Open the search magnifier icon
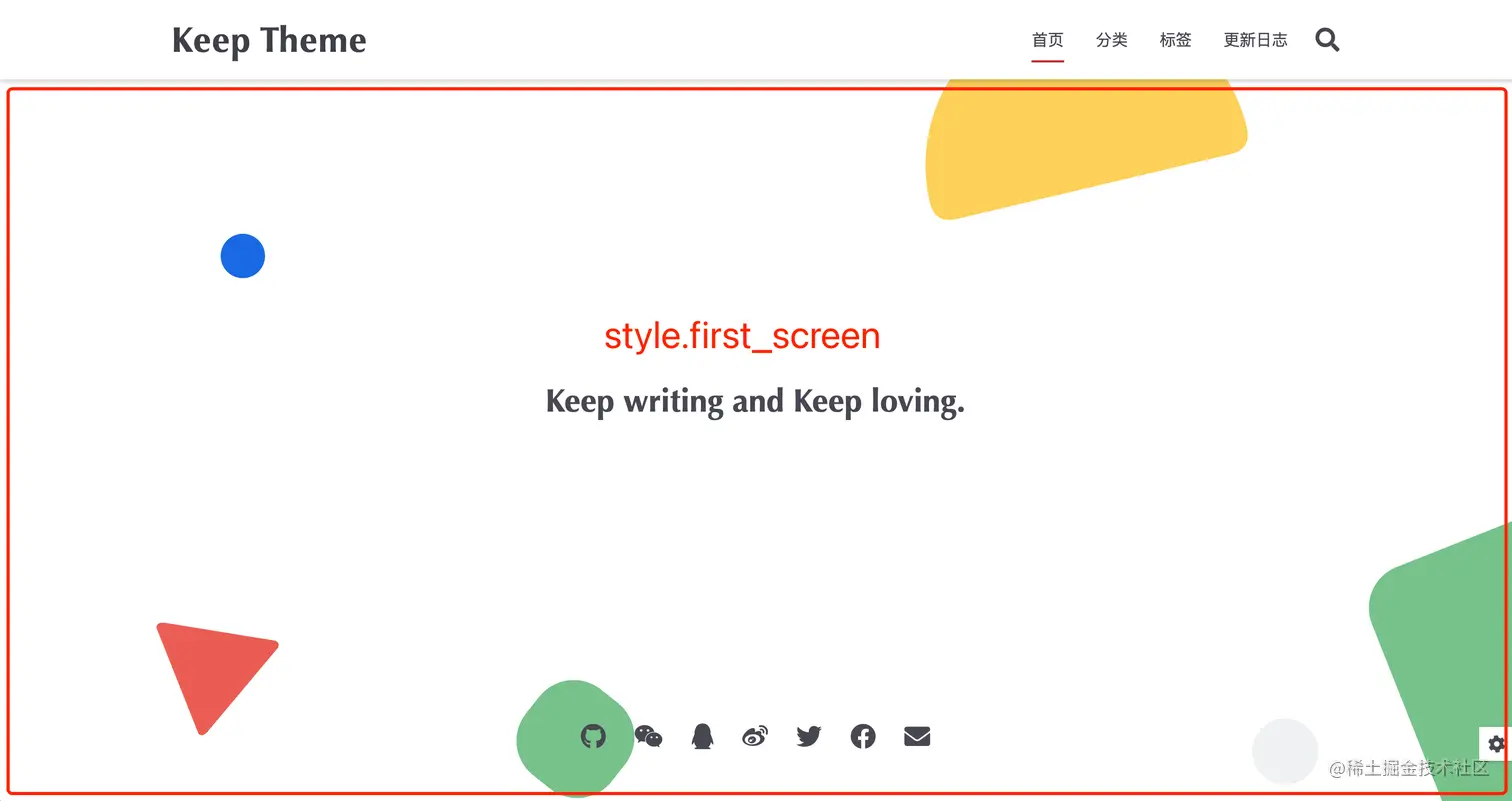Viewport: 1512px width, 801px height. pyautogui.click(x=1327, y=40)
